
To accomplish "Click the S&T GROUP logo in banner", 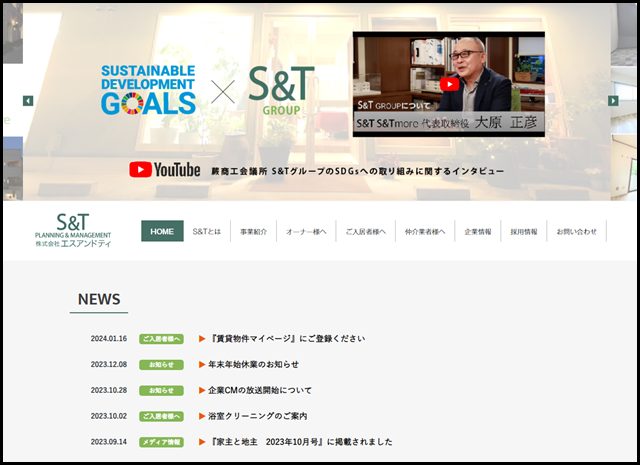I will [x=281, y=91].
